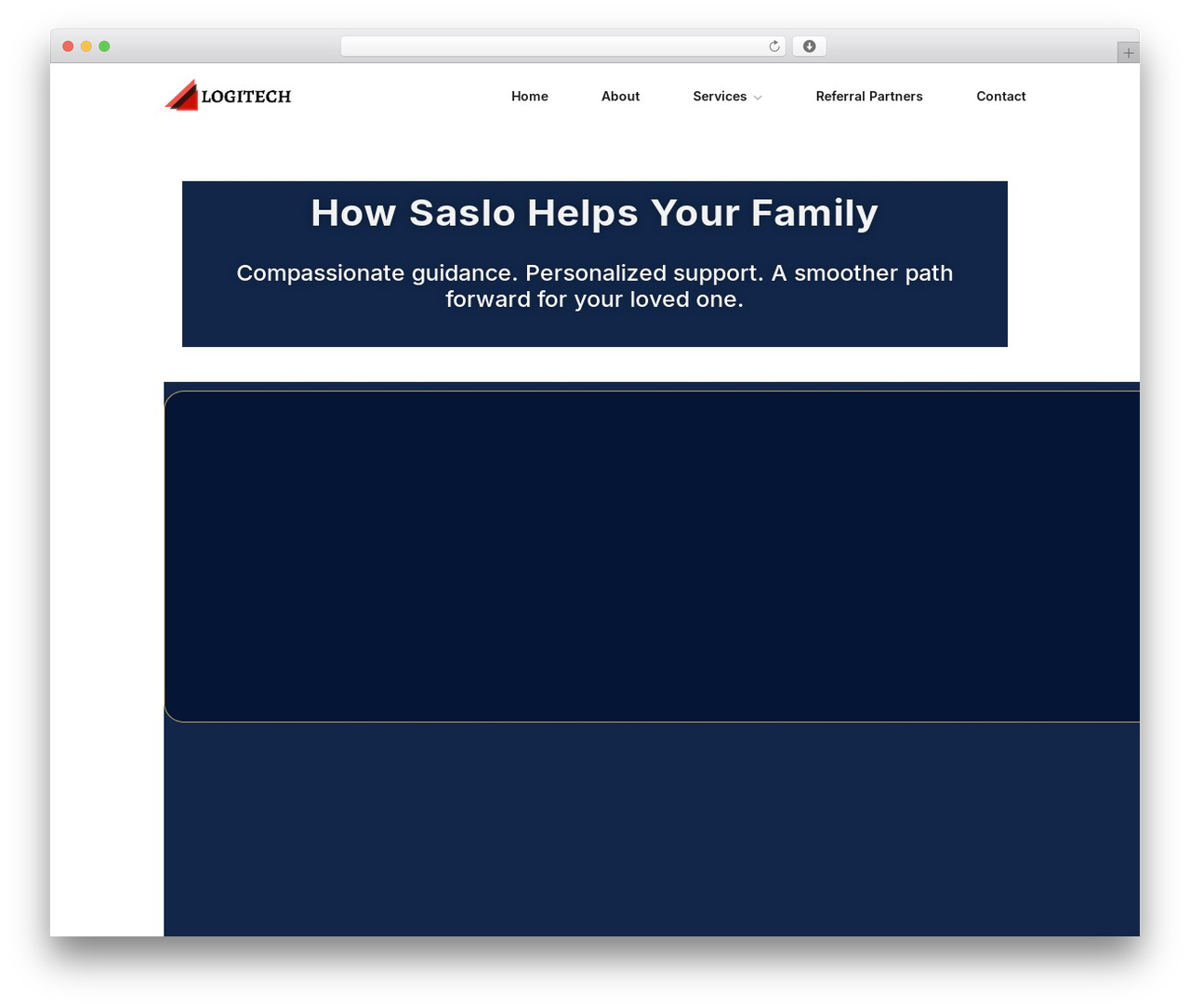Screen dimensions: 1190x1008
Task: Go to the Home menu item
Action: tap(529, 96)
